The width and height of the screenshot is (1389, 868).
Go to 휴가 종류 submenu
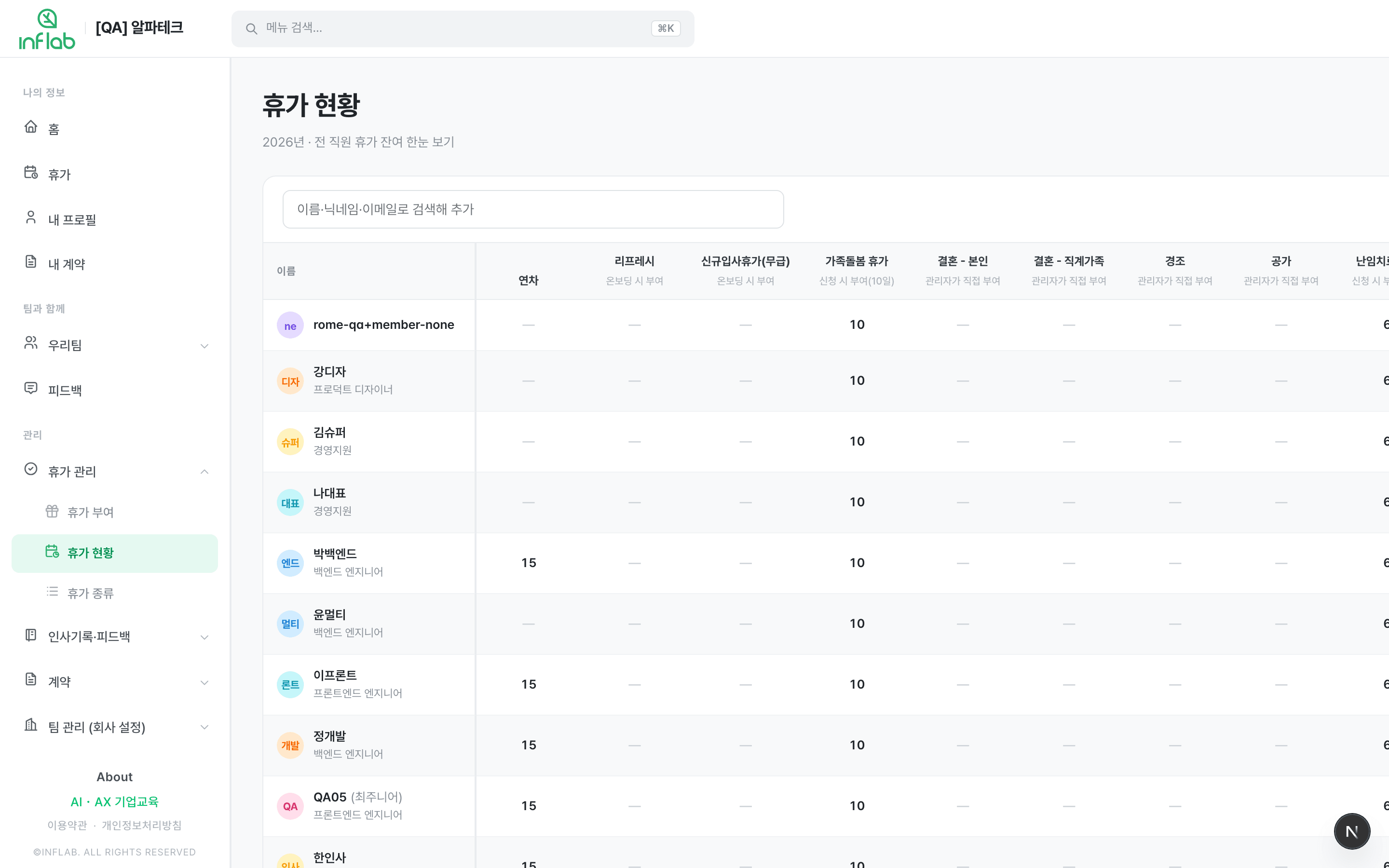pyautogui.click(x=115, y=593)
